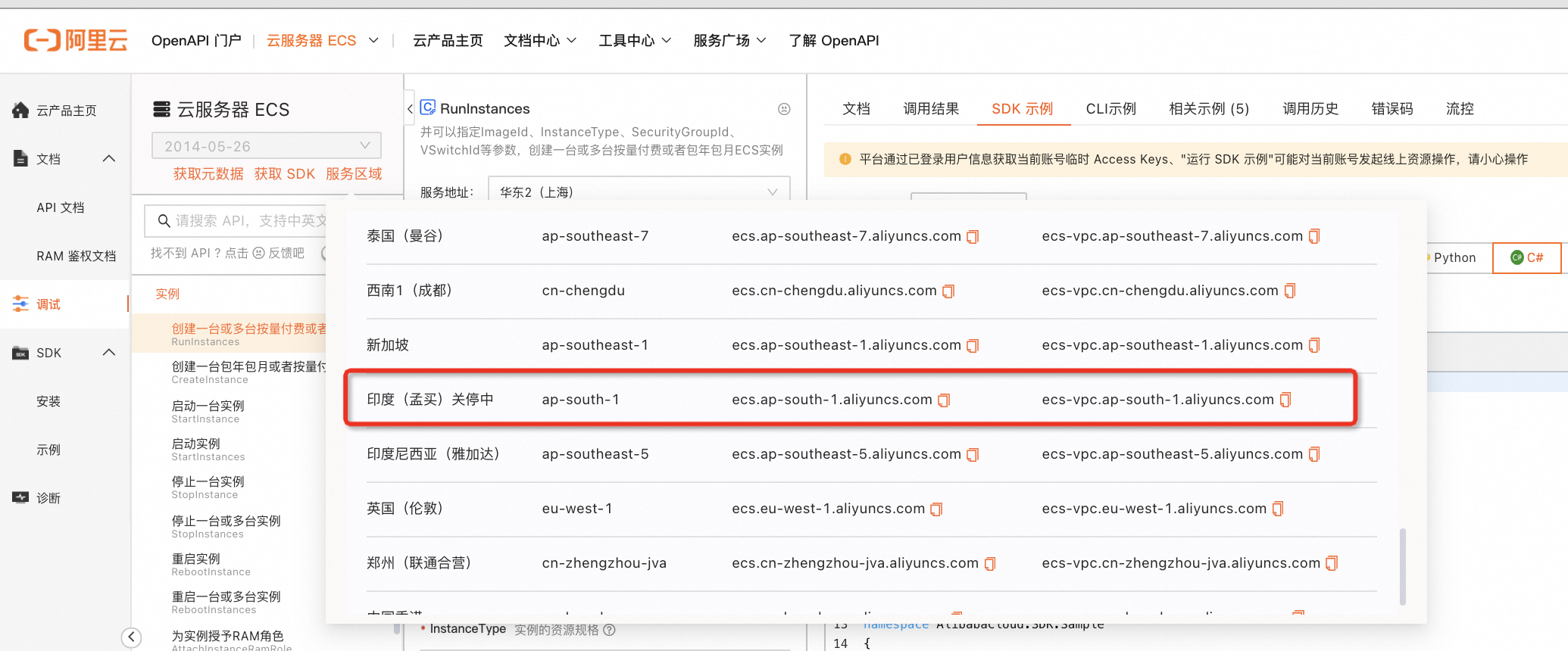Viewport: 1568px width, 651px height.
Task: Click the 获取 SDK link
Action: click(x=285, y=174)
